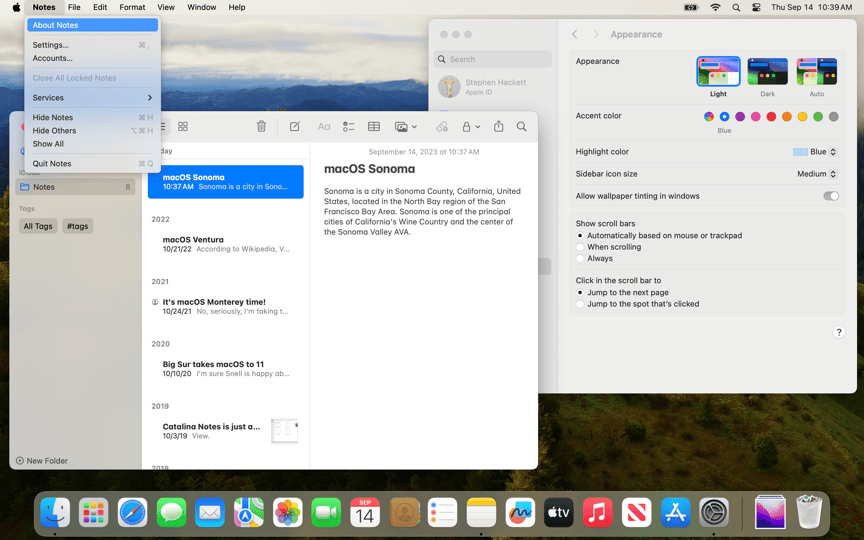Insert a checklist in Notes toolbar
The height and width of the screenshot is (540, 864).
coord(349,127)
